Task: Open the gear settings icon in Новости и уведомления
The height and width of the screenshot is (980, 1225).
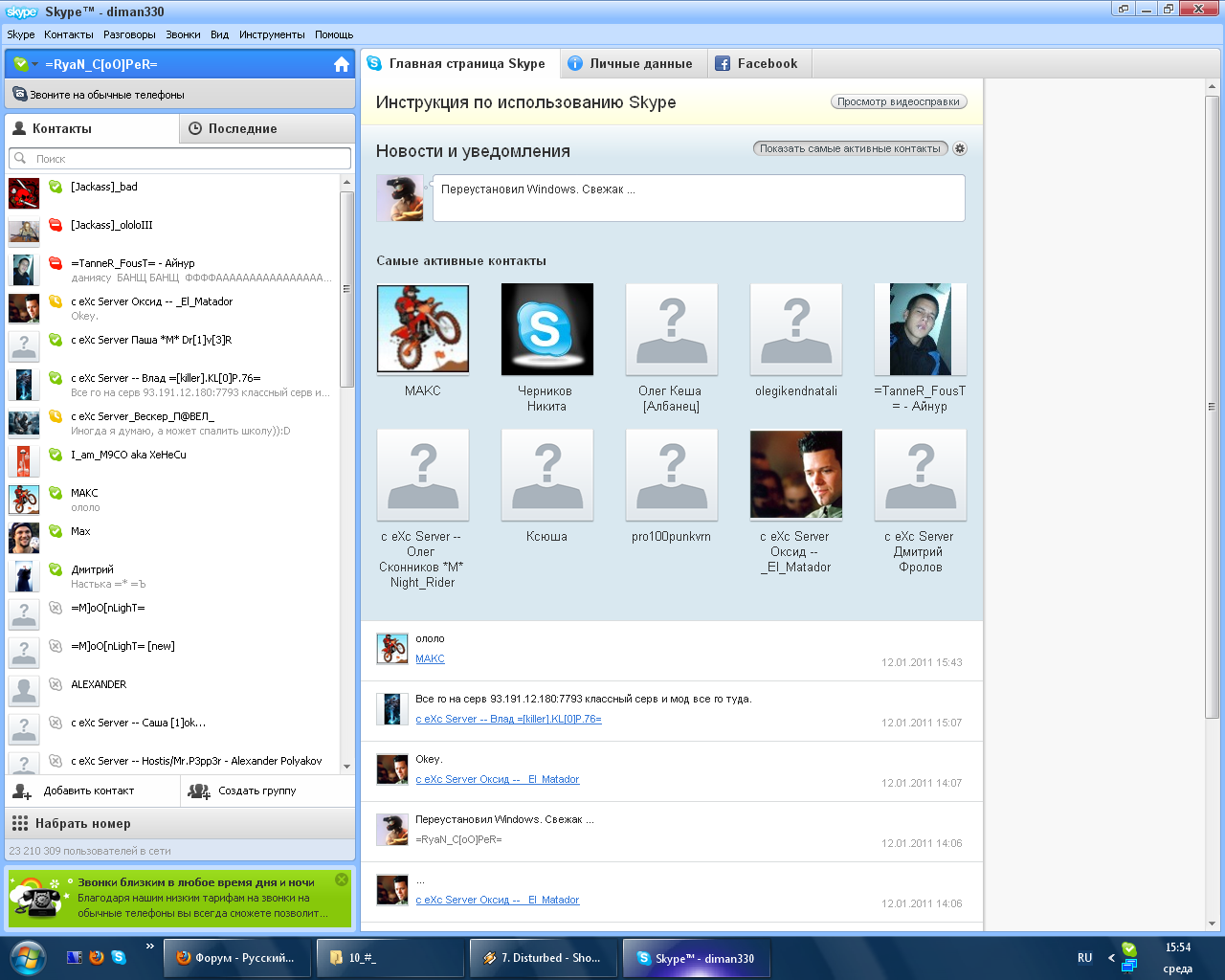Action: click(x=960, y=148)
